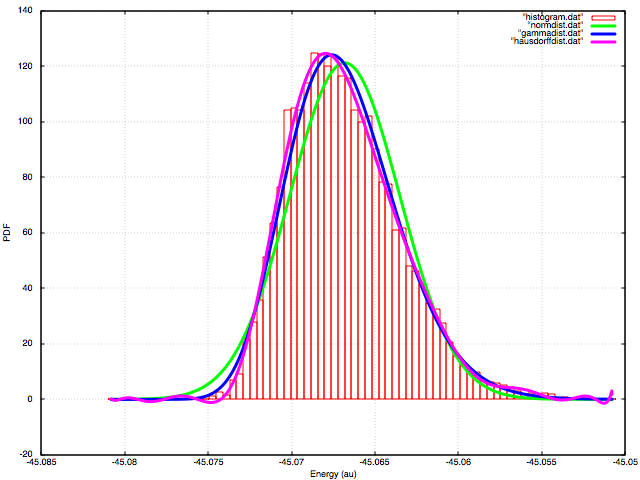Screen dimensions: 640x480
Task: Click the x-axis tick label -45.07
Action: [292, 462]
